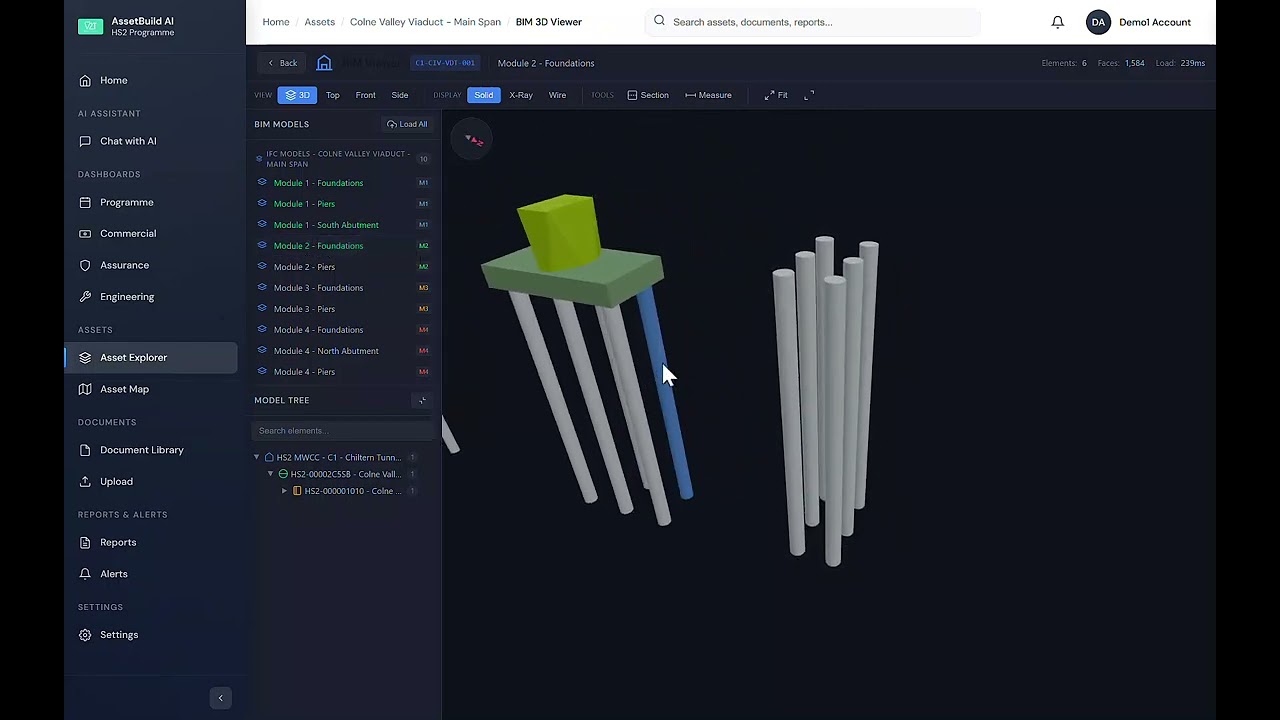Load Module 4 - Piers model
This screenshot has width=1280, height=720.
[x=343, y=372]
